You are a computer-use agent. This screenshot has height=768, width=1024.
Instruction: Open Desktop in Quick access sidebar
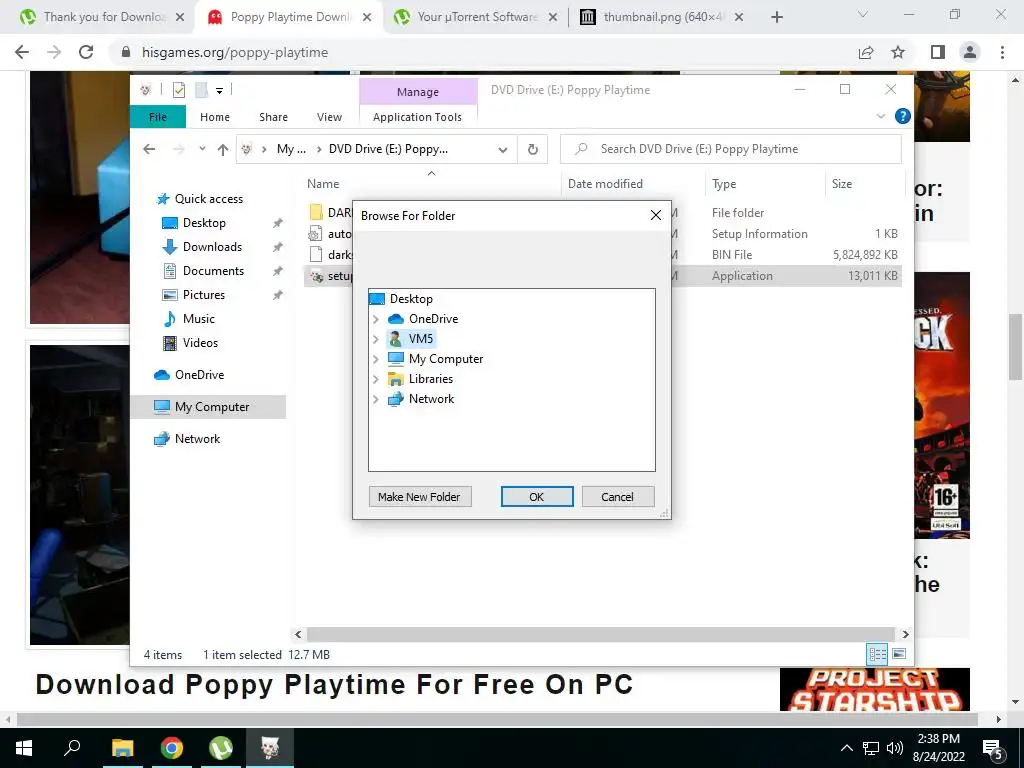[204, 223]
